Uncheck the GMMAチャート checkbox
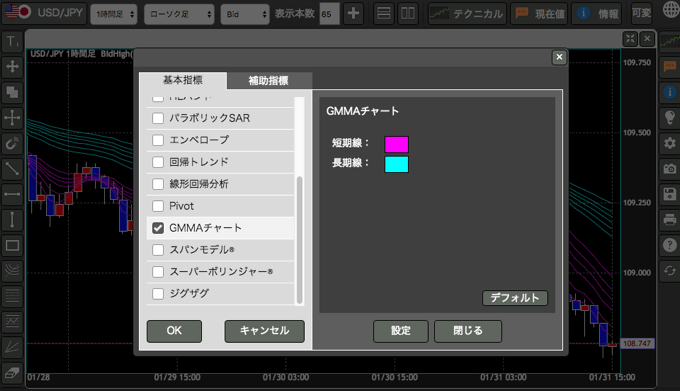Viewport: 680px width, 391px height. pos(158,228)
